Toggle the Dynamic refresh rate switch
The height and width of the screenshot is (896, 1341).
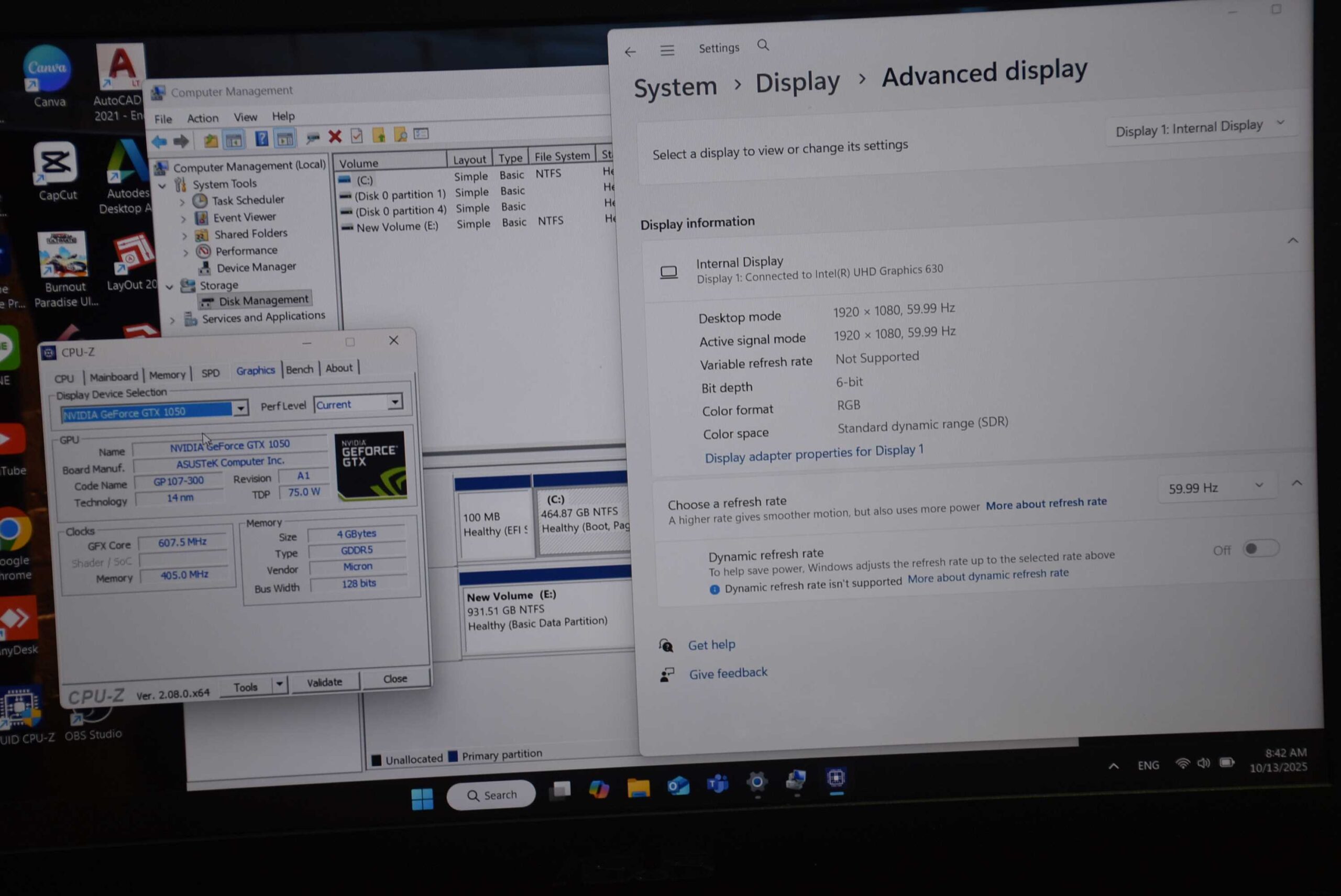(1260, 549)
